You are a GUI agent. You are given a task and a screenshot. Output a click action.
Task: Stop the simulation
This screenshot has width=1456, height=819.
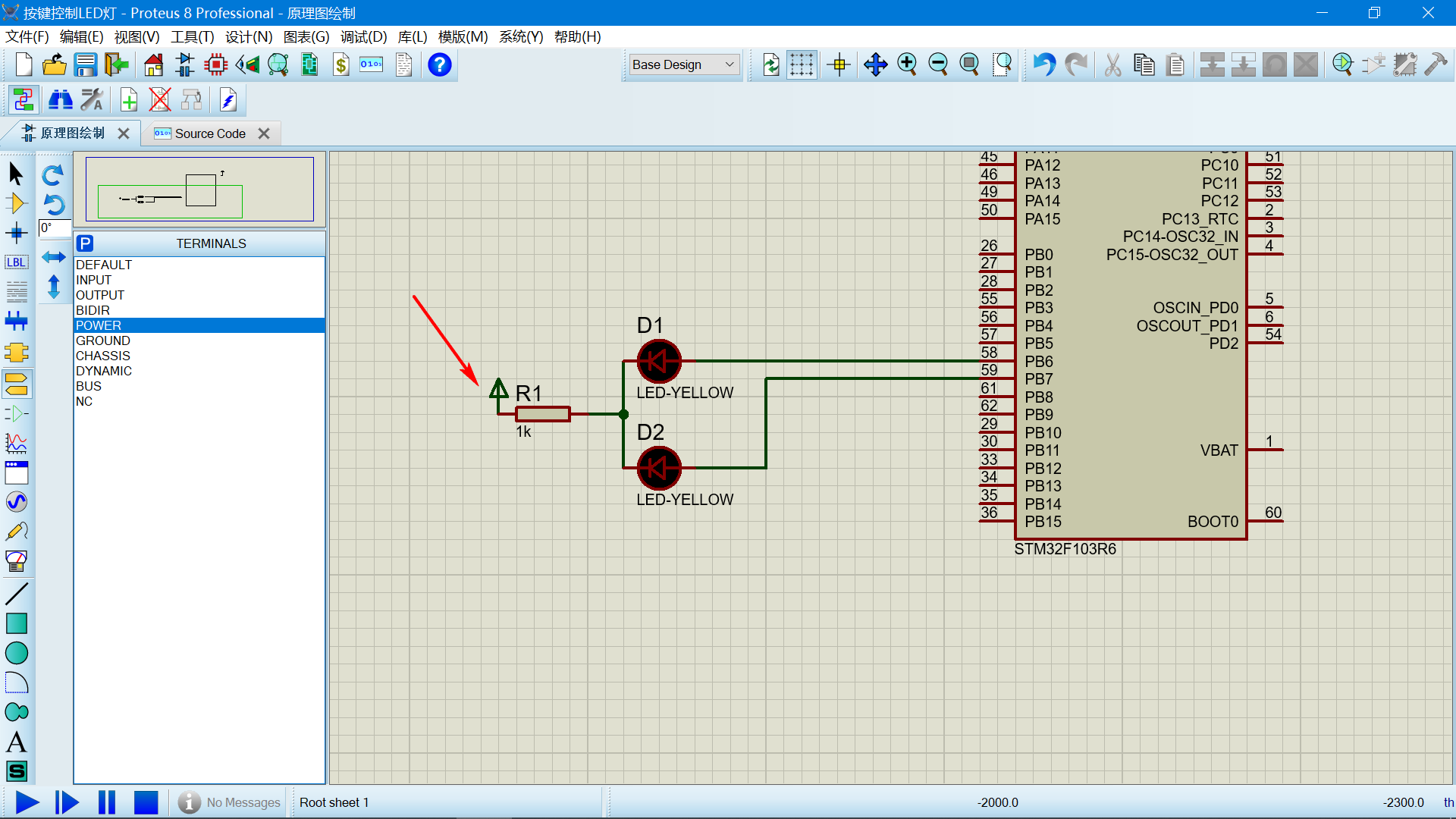click(x=146, y=802)
